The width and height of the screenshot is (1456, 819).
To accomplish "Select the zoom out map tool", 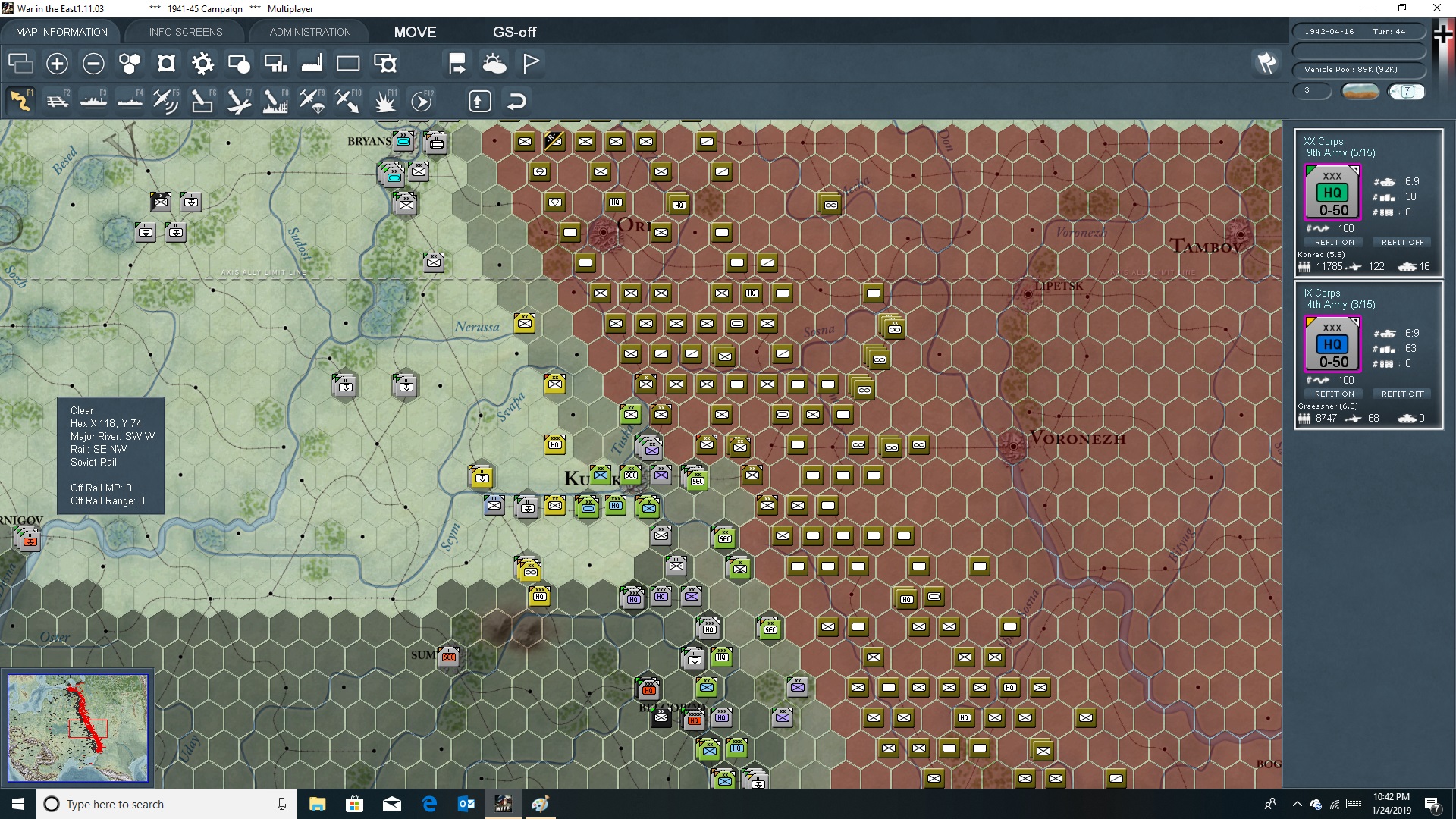I will [x=93, y=64].
